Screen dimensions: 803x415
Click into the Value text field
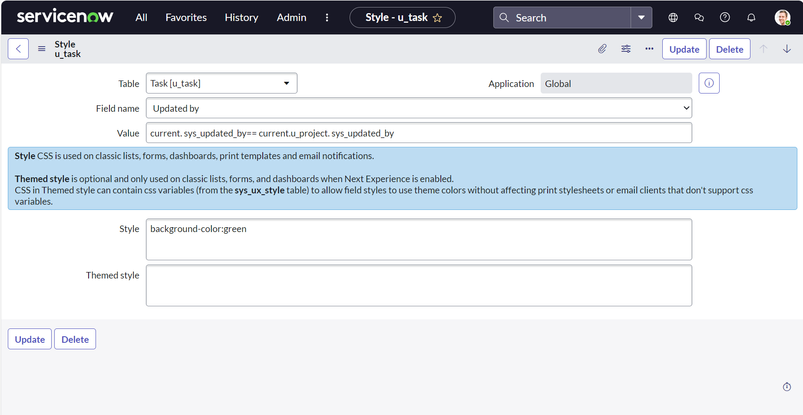point(419,133)
